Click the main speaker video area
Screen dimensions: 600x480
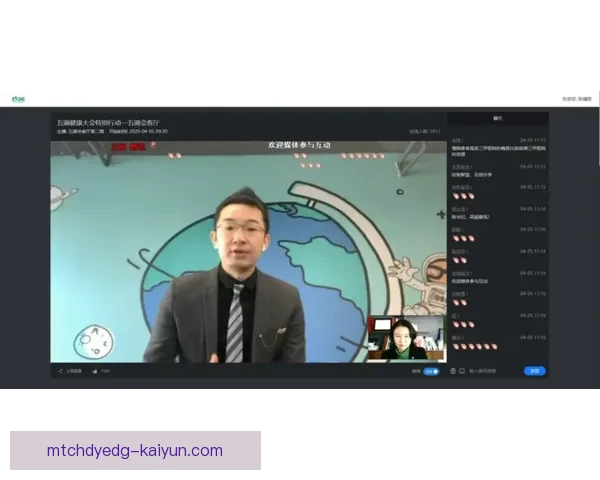(248, 251)
